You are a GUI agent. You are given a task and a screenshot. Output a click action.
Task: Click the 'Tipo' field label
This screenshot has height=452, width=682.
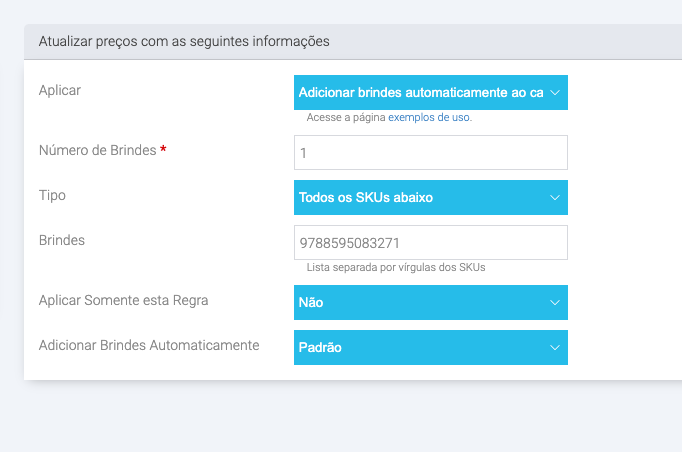tap(52, 195)
